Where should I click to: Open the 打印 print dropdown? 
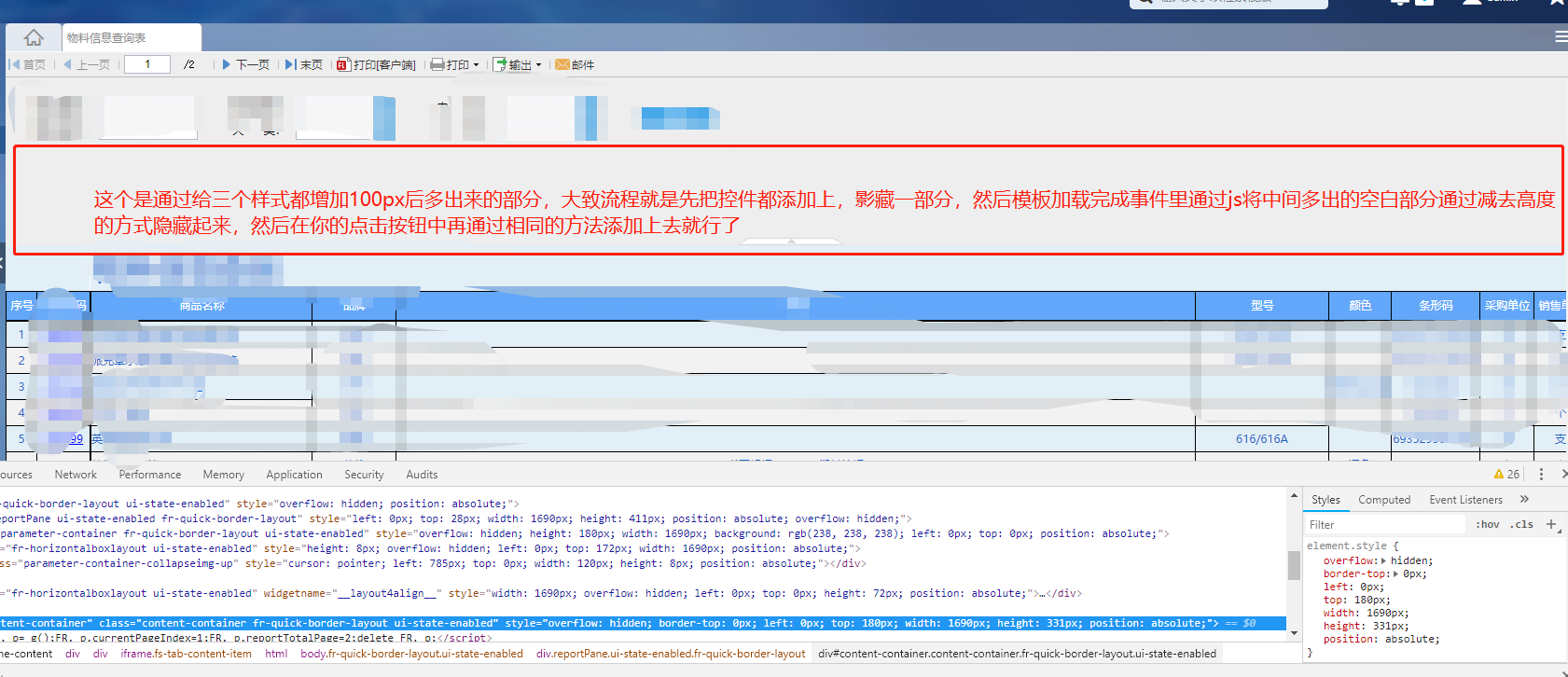pyautogui.click(x=455, y=64)
